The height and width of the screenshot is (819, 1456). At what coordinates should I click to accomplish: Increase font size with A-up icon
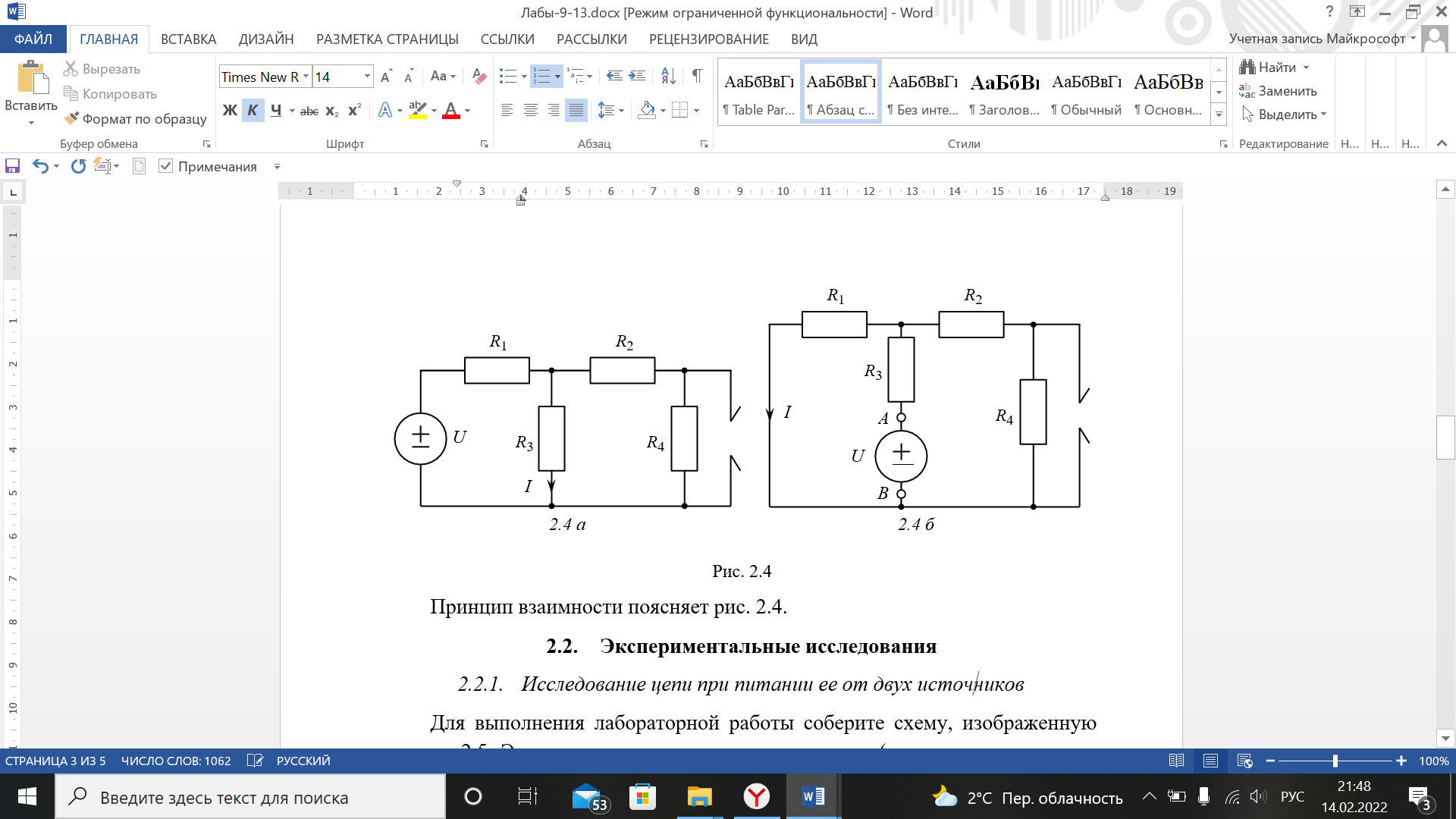click(x=386, y=77)
